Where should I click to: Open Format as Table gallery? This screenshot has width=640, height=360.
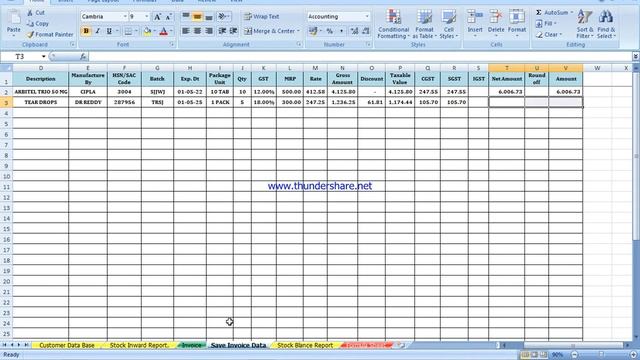[424, 24]
